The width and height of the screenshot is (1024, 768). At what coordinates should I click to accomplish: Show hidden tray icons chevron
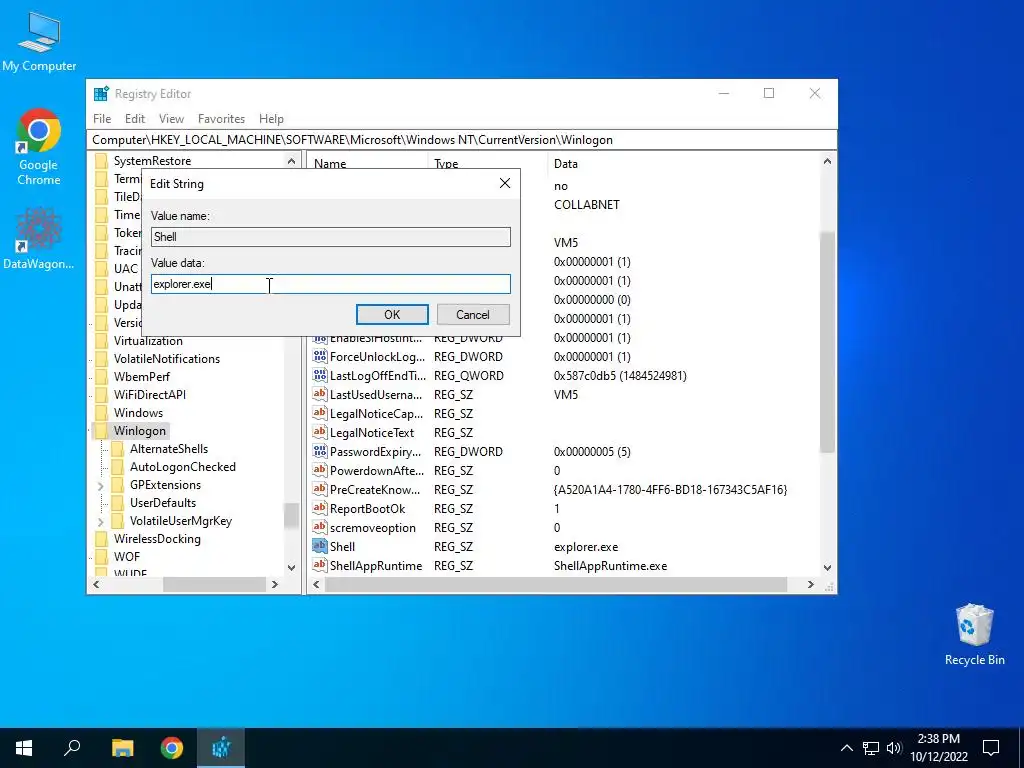click(846, 748)
